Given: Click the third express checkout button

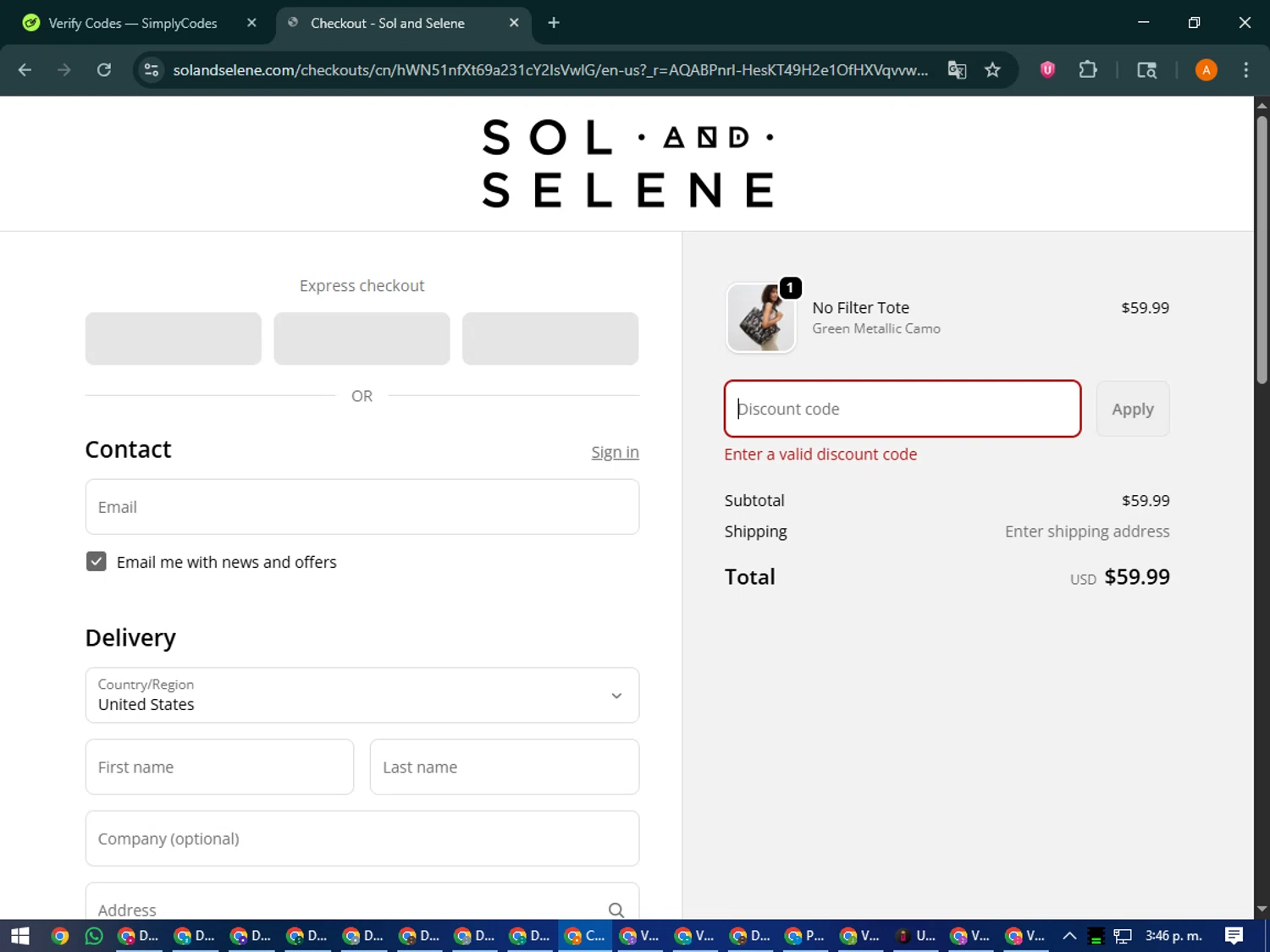Looking at the screenshot, I should (x=550, y=338).
